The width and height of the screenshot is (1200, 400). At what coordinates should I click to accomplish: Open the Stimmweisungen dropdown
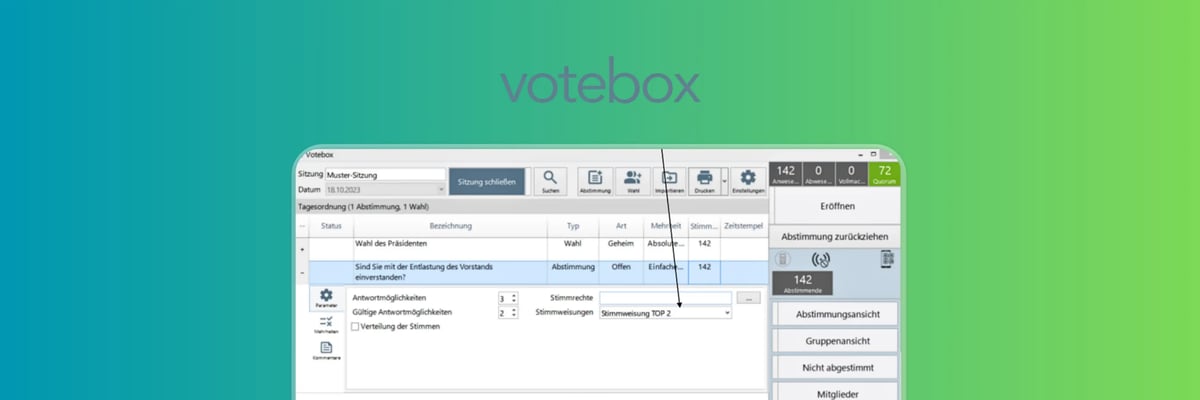666,313
